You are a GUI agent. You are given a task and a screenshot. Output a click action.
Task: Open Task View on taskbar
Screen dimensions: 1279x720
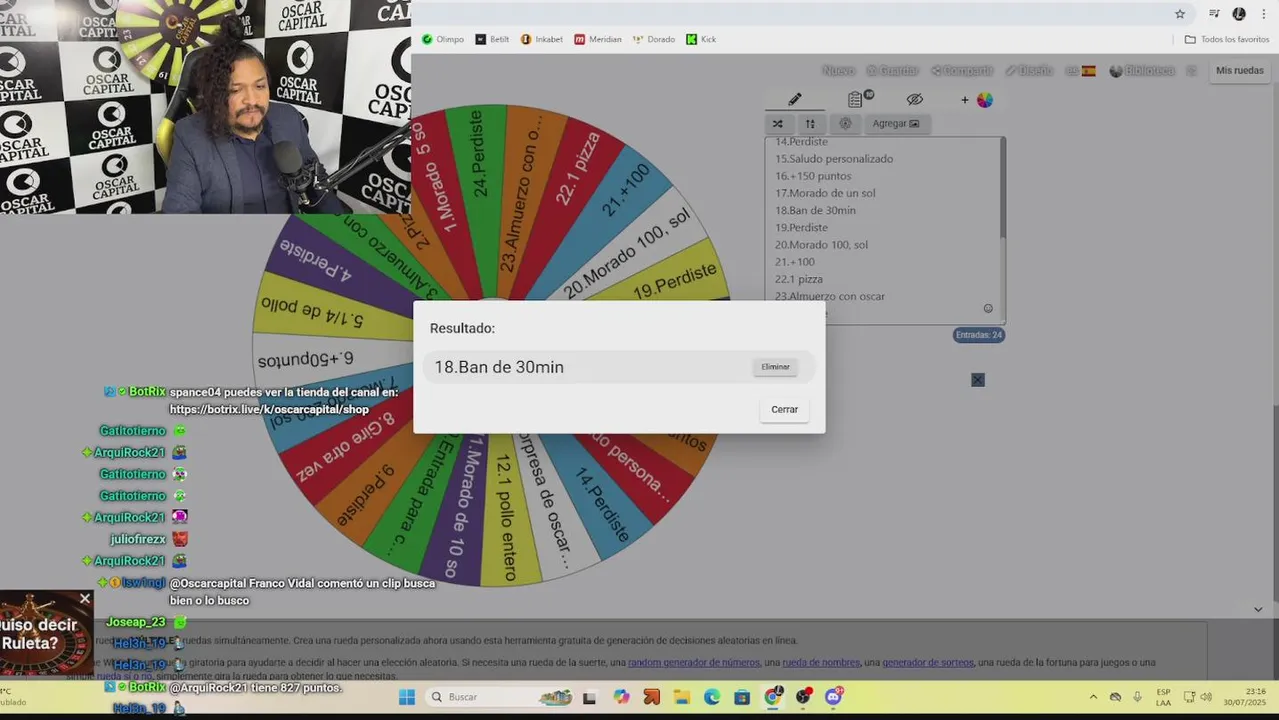[590, 697]
